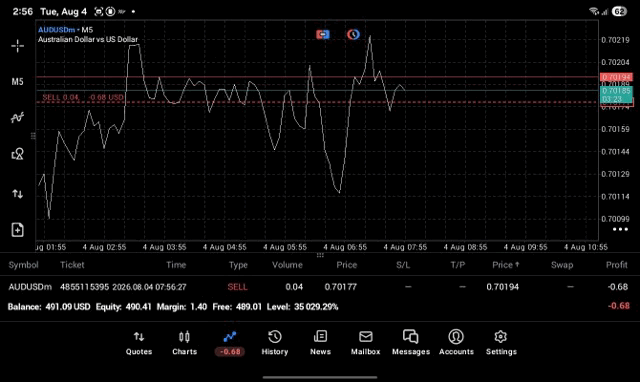Open the Trade tab showing -0.68
Viewport: 640px width, 382px height.
click(x=230, y=343)
